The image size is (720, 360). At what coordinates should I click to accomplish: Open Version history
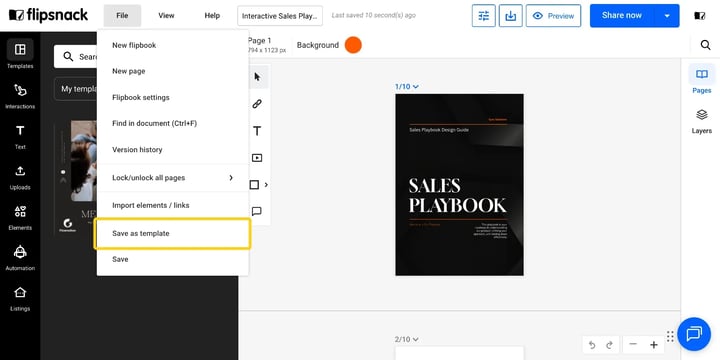pyautogui.click(x=173, y=150)
